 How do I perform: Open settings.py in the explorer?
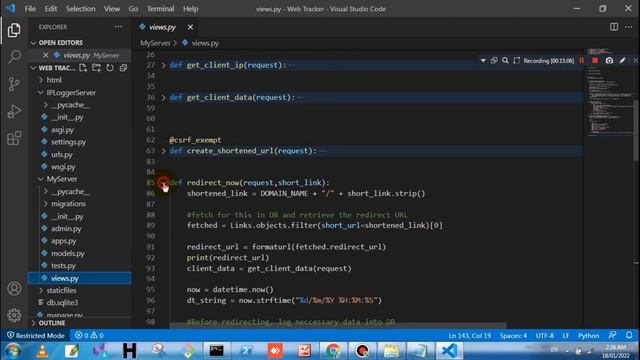pos(68,142)
